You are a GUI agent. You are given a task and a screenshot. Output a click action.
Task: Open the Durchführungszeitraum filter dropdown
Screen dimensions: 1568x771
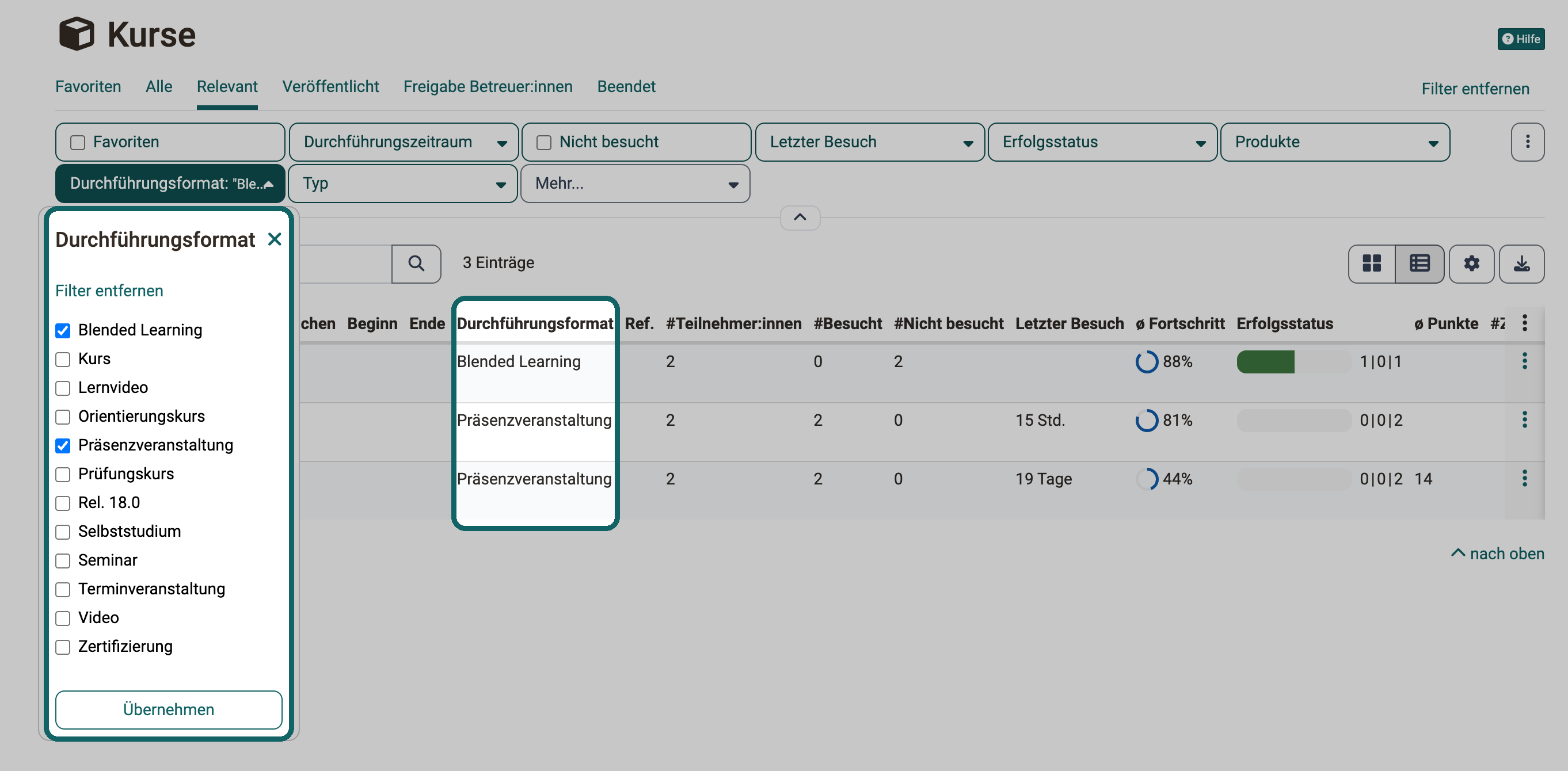point(404,142)
